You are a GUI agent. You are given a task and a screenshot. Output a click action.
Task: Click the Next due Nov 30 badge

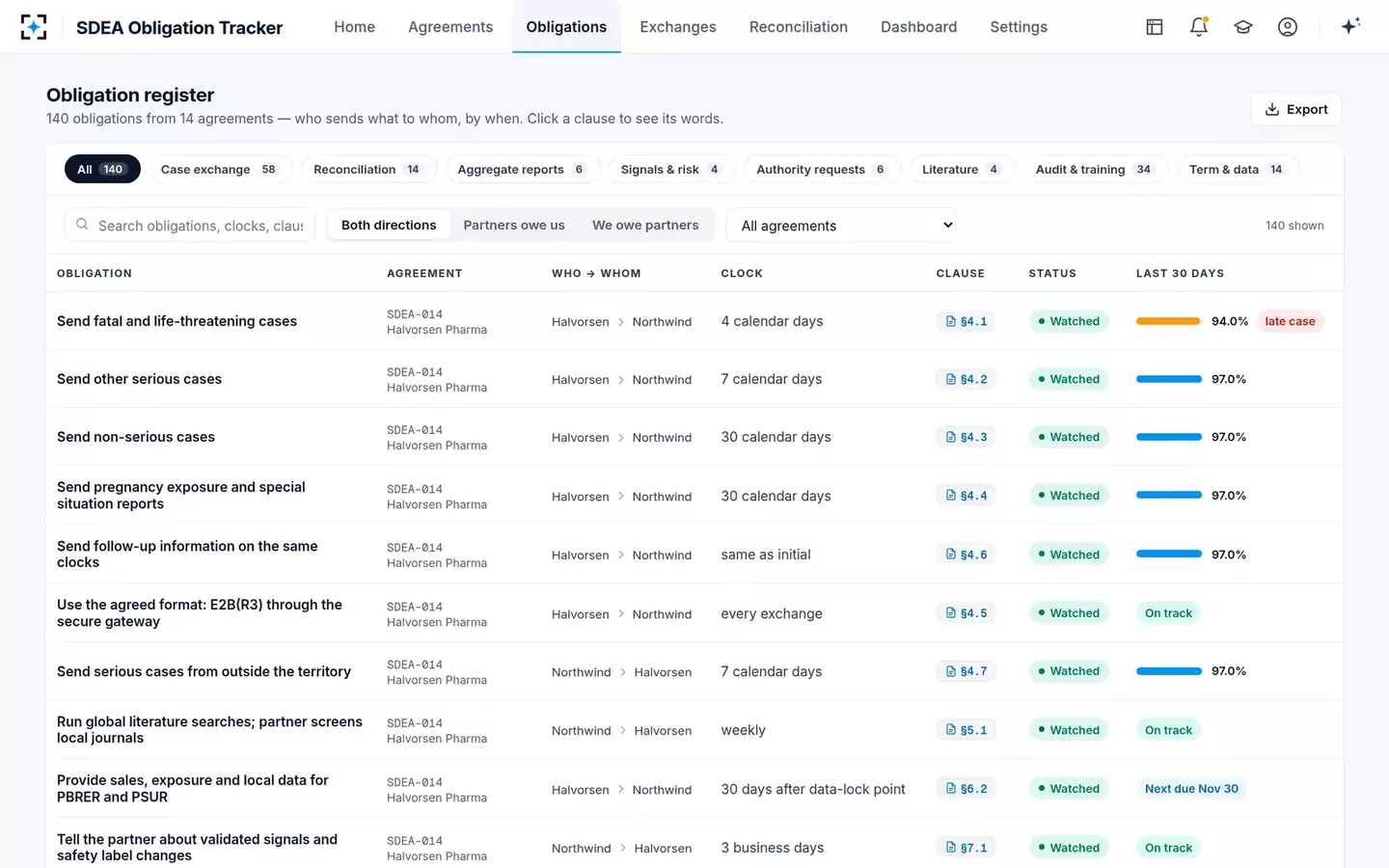[1191, 789]
